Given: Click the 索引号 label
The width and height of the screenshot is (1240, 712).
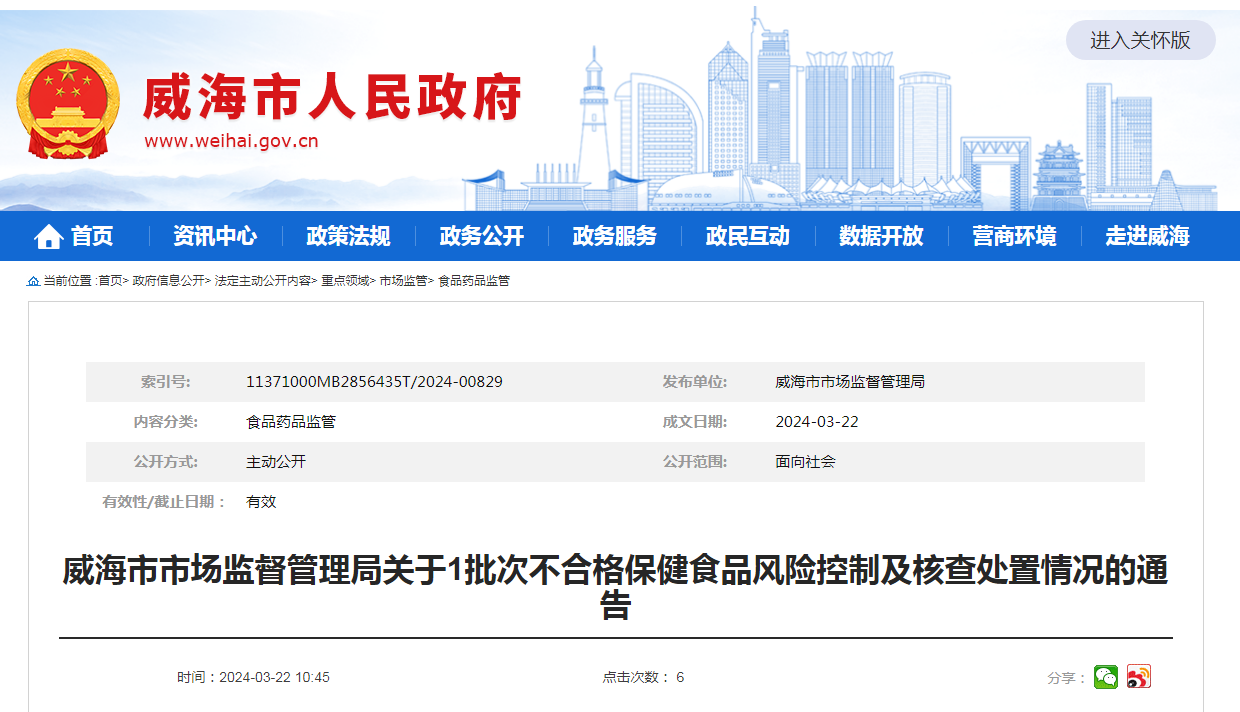Looking at the screenshot, I should 165,382.
